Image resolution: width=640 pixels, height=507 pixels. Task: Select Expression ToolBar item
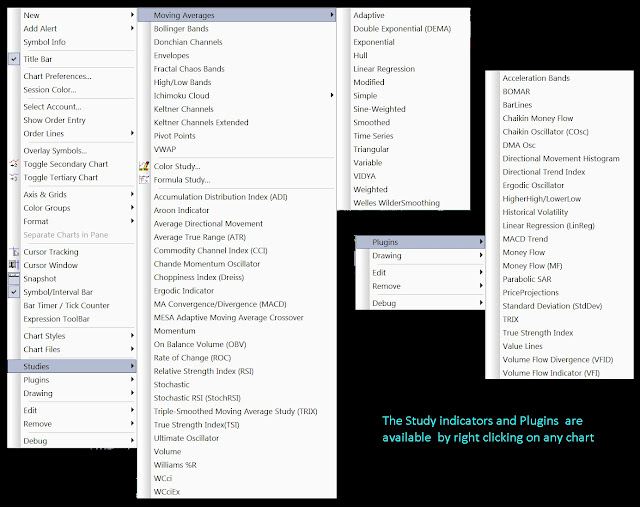(x=56, y=319)
